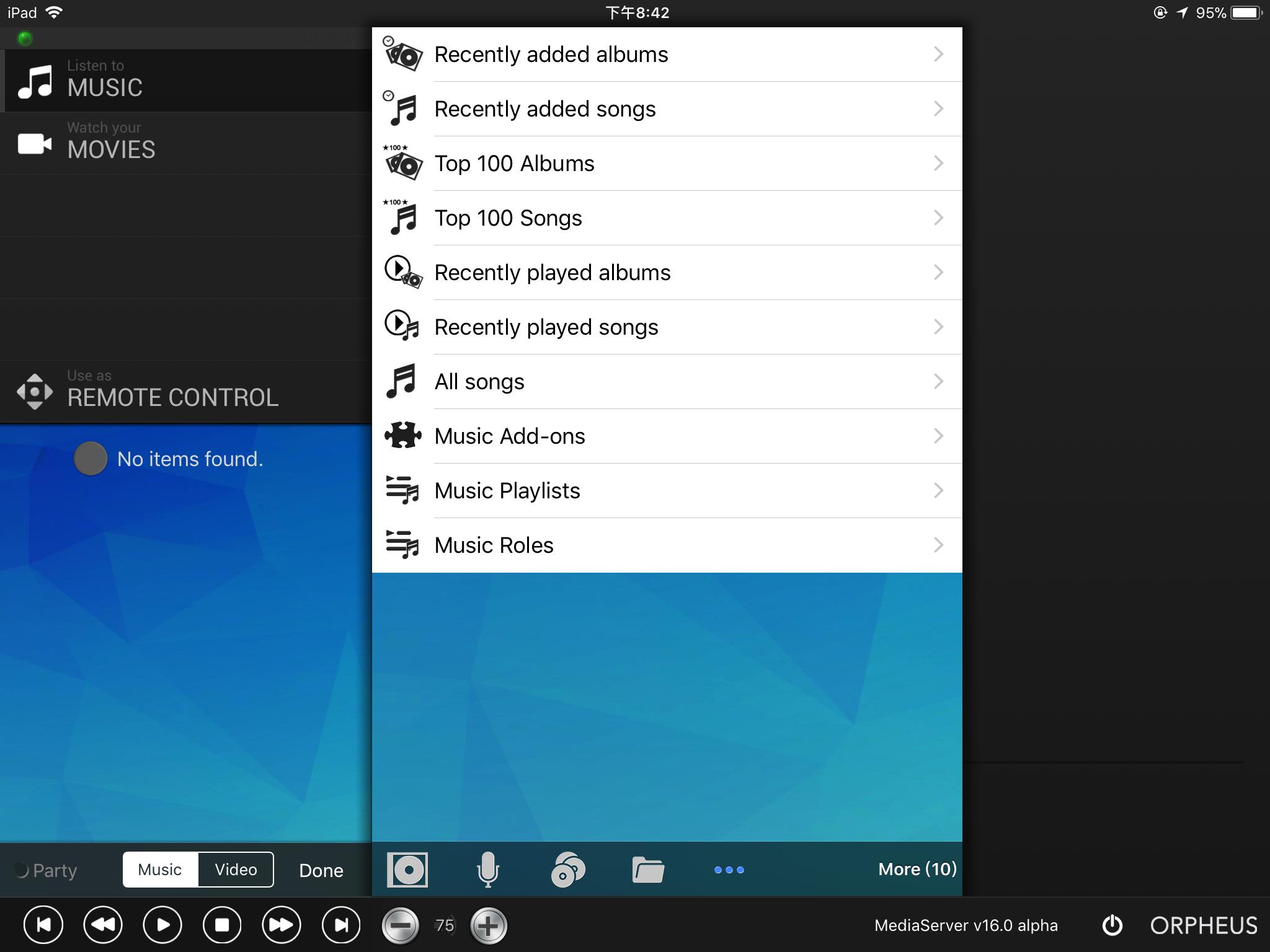The image size is (1270, 952).
Task: Click the gray circle beside No items found
Action: click(91, 459)
